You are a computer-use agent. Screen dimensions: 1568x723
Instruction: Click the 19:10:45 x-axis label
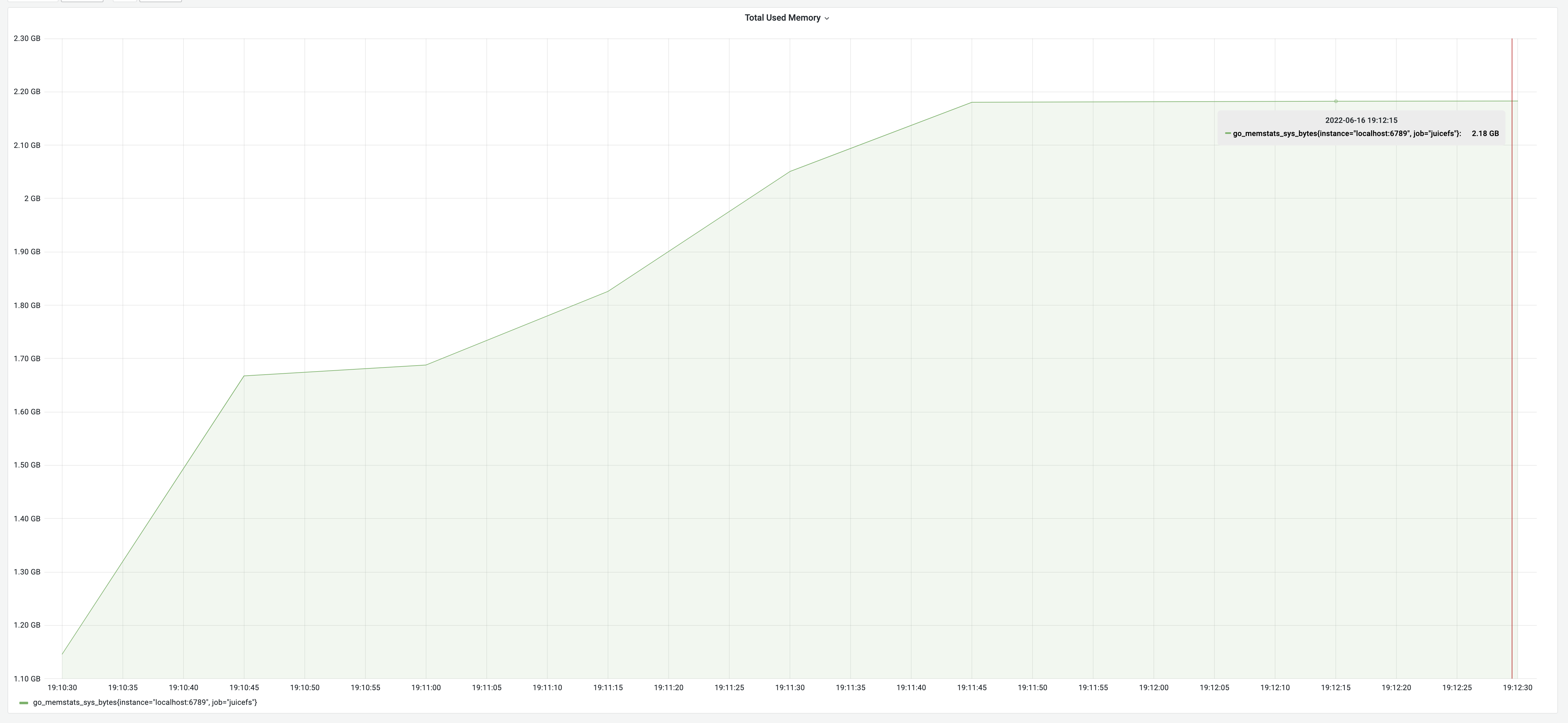(244, 688)
